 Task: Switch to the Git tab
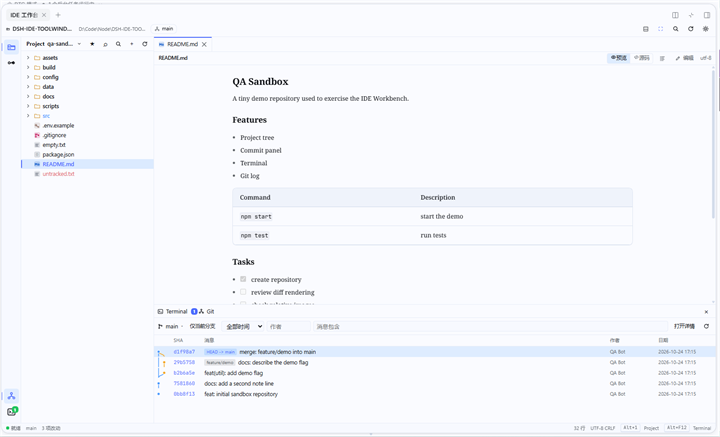click(206, 312)
